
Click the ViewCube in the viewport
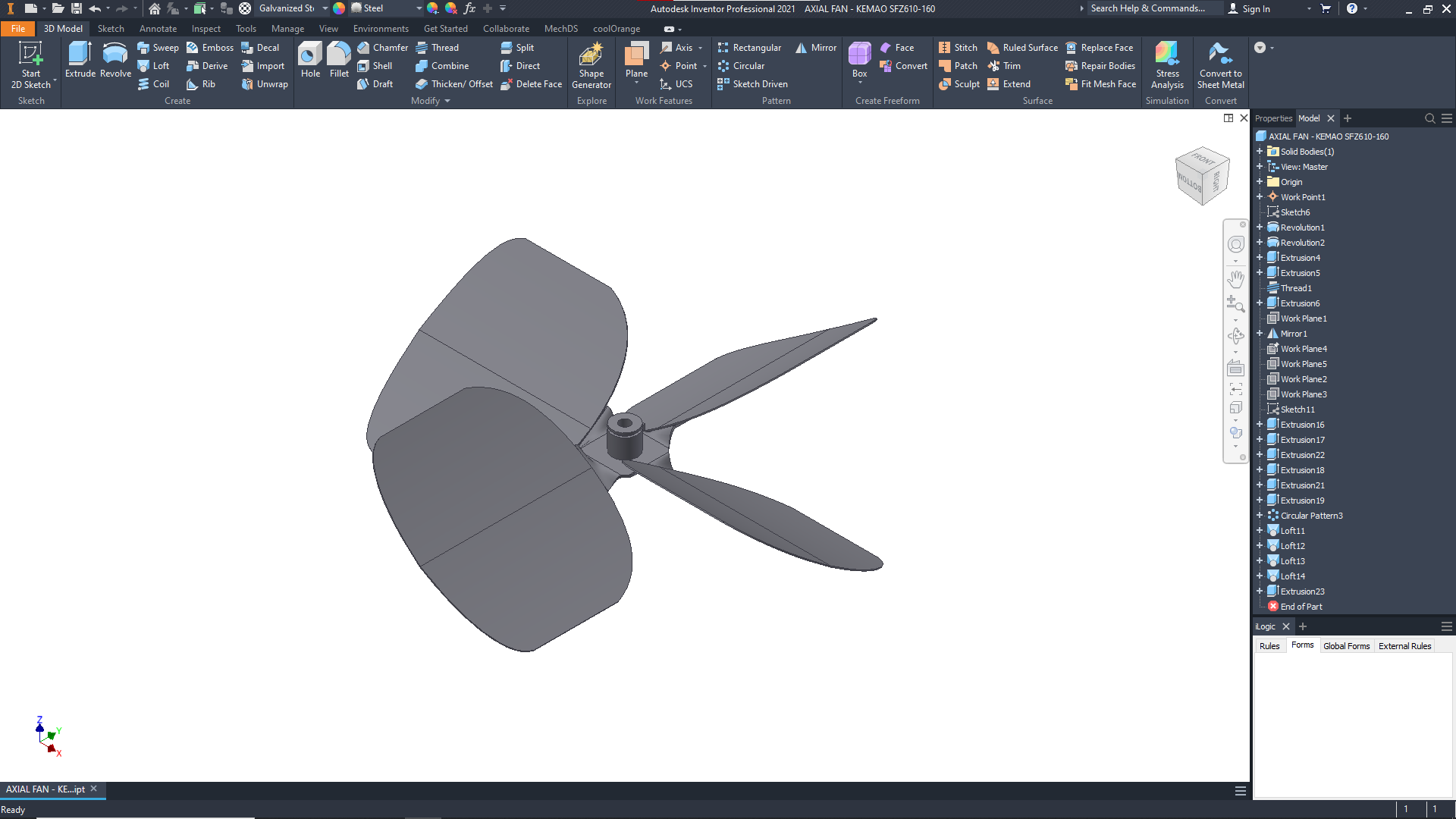[x=1201, y=176]
